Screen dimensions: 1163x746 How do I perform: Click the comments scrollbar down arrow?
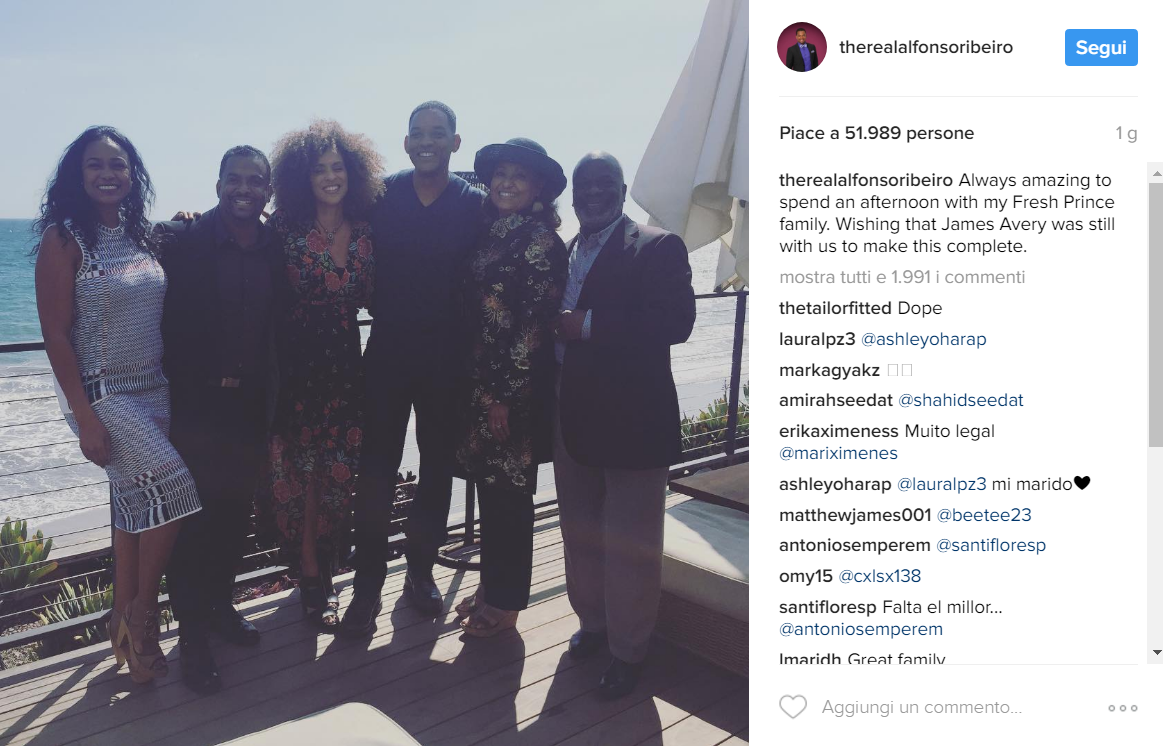[1156, 653]
